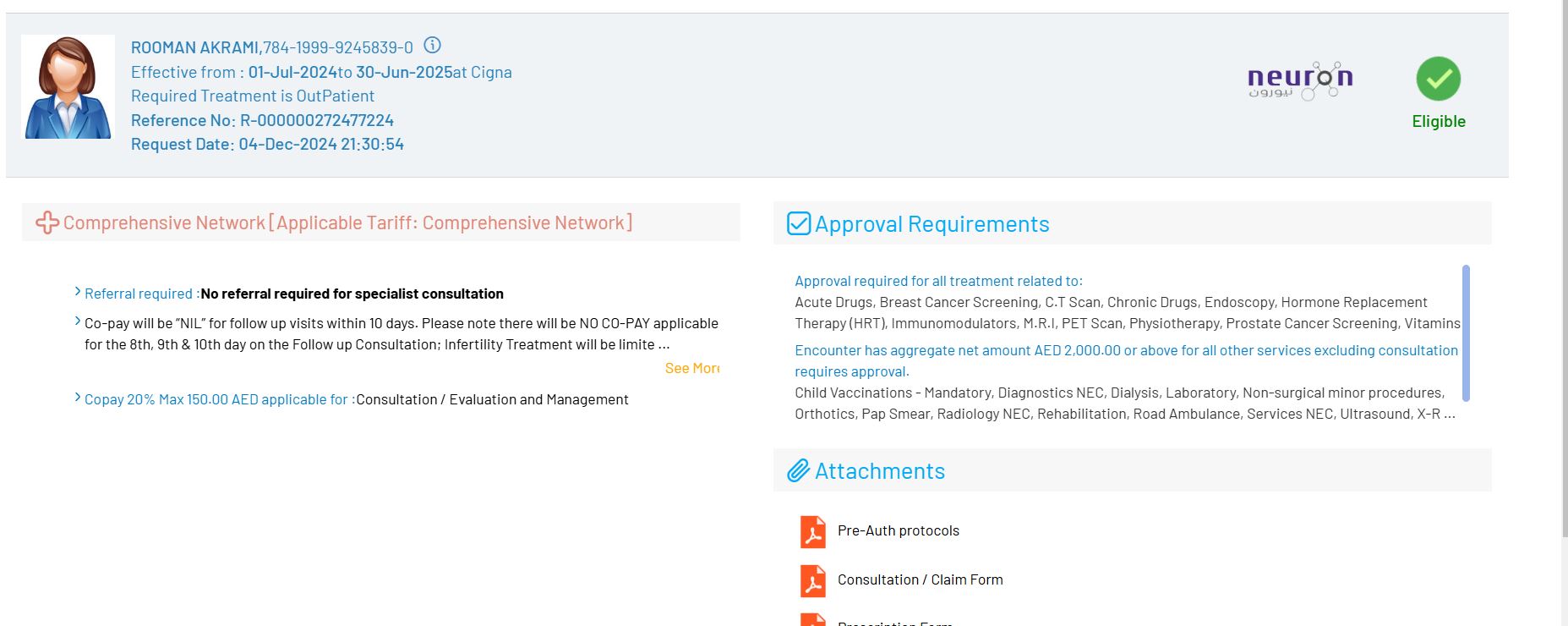Open the Consultation / Claim Form PDF icon
Screen dimensions: 1568x626
813,581
